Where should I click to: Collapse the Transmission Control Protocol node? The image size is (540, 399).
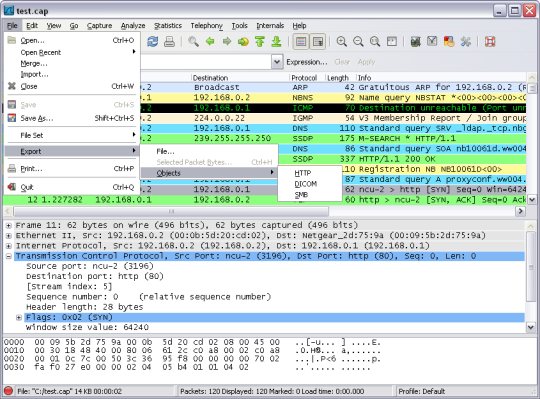9,256
